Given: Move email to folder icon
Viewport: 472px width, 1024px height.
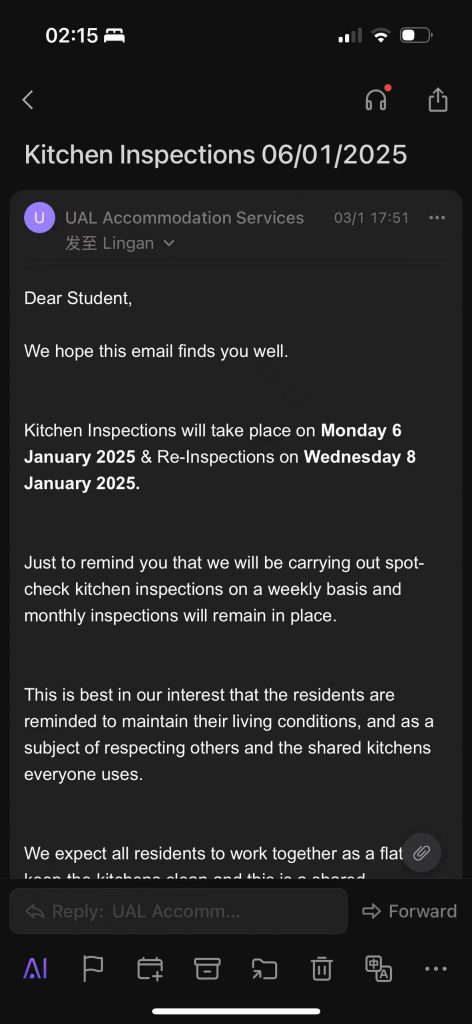Looking at the screenshot, I should [x=264, y=969].
